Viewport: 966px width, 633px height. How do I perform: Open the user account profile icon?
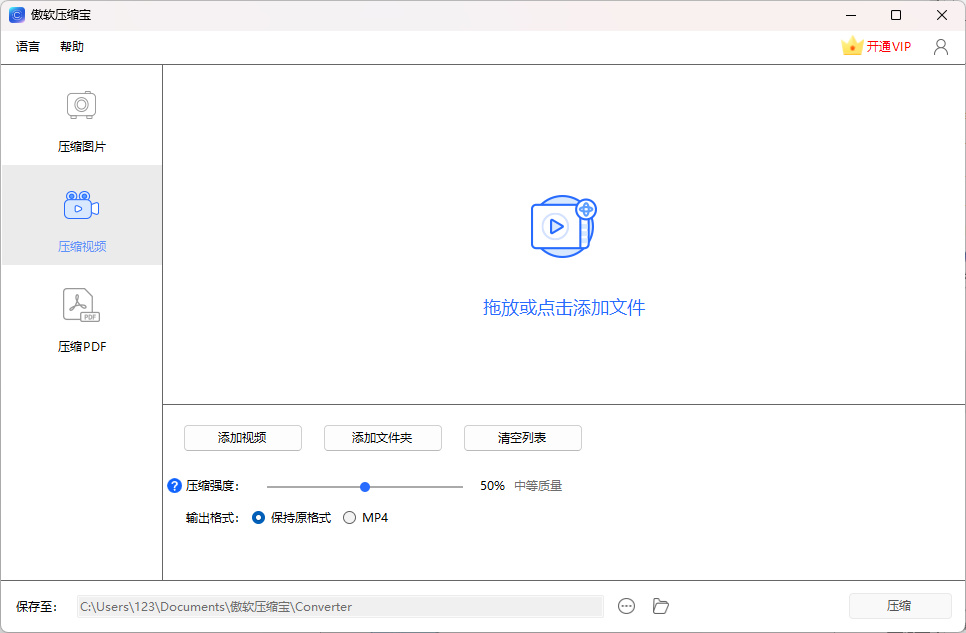tap(940, 46)
